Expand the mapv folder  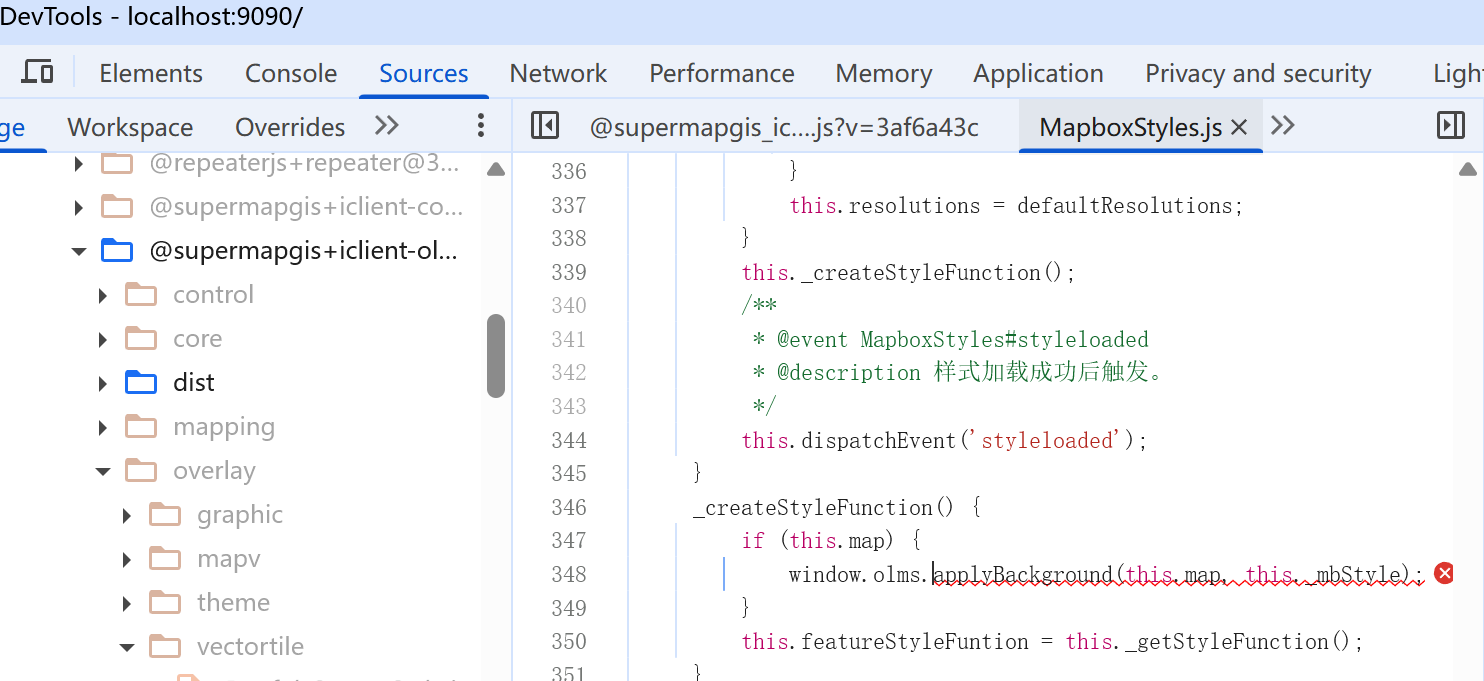[x=127, y=559]
